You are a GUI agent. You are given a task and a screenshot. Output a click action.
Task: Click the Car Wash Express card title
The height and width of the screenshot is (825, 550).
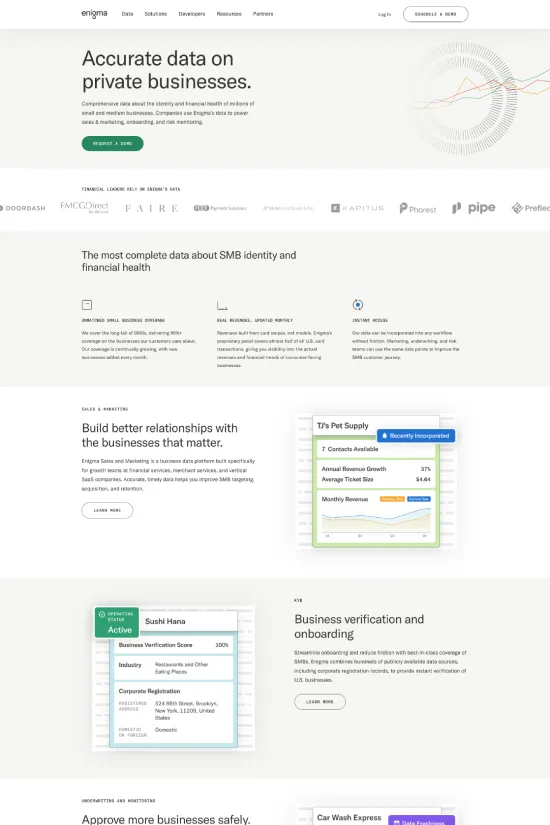pos(349,818)
